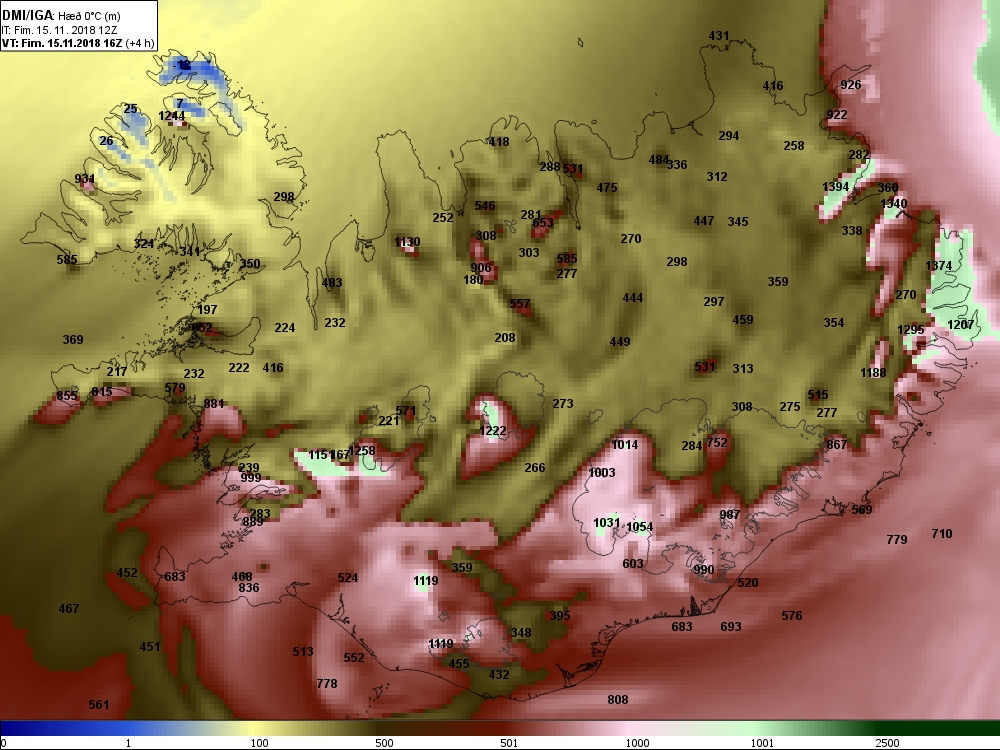Image resolution: width=1000 pixels, height=750 pixels.
Task: Click the map value 431 at the northern tip
Action: point(719,36)
